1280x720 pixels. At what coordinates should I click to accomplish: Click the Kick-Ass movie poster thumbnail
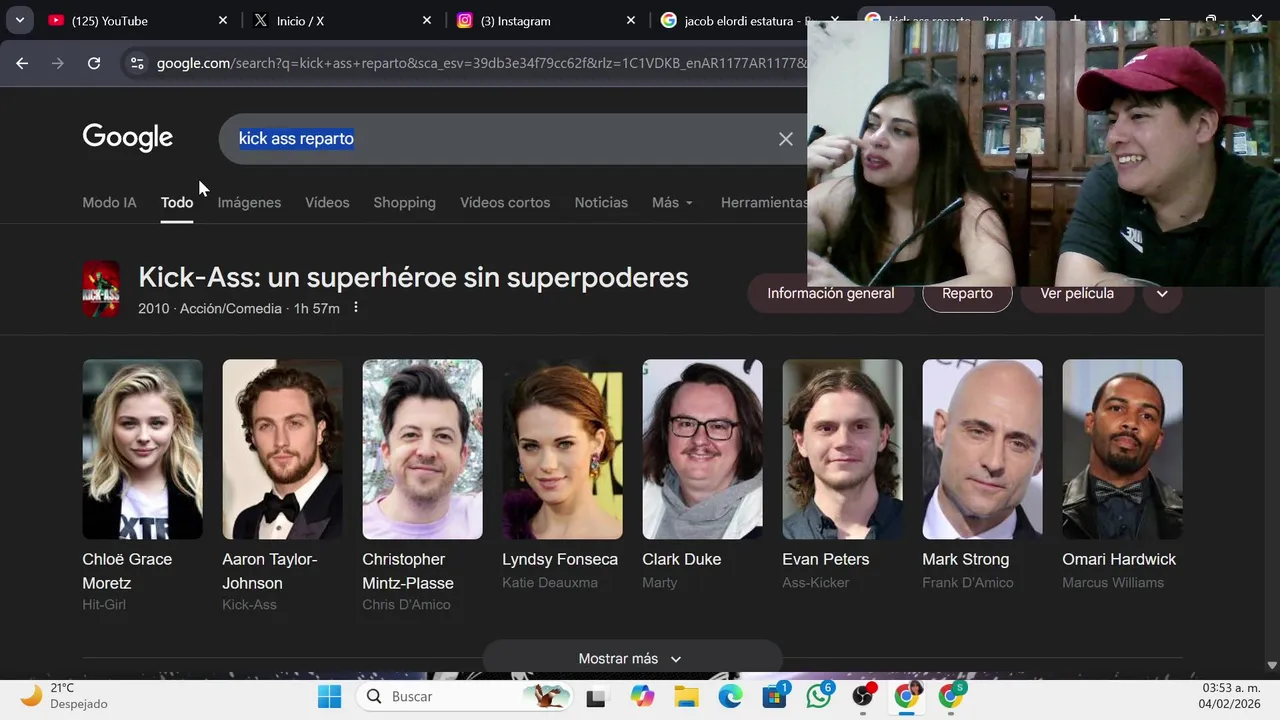pyautogui.click(x=101, y=289)
